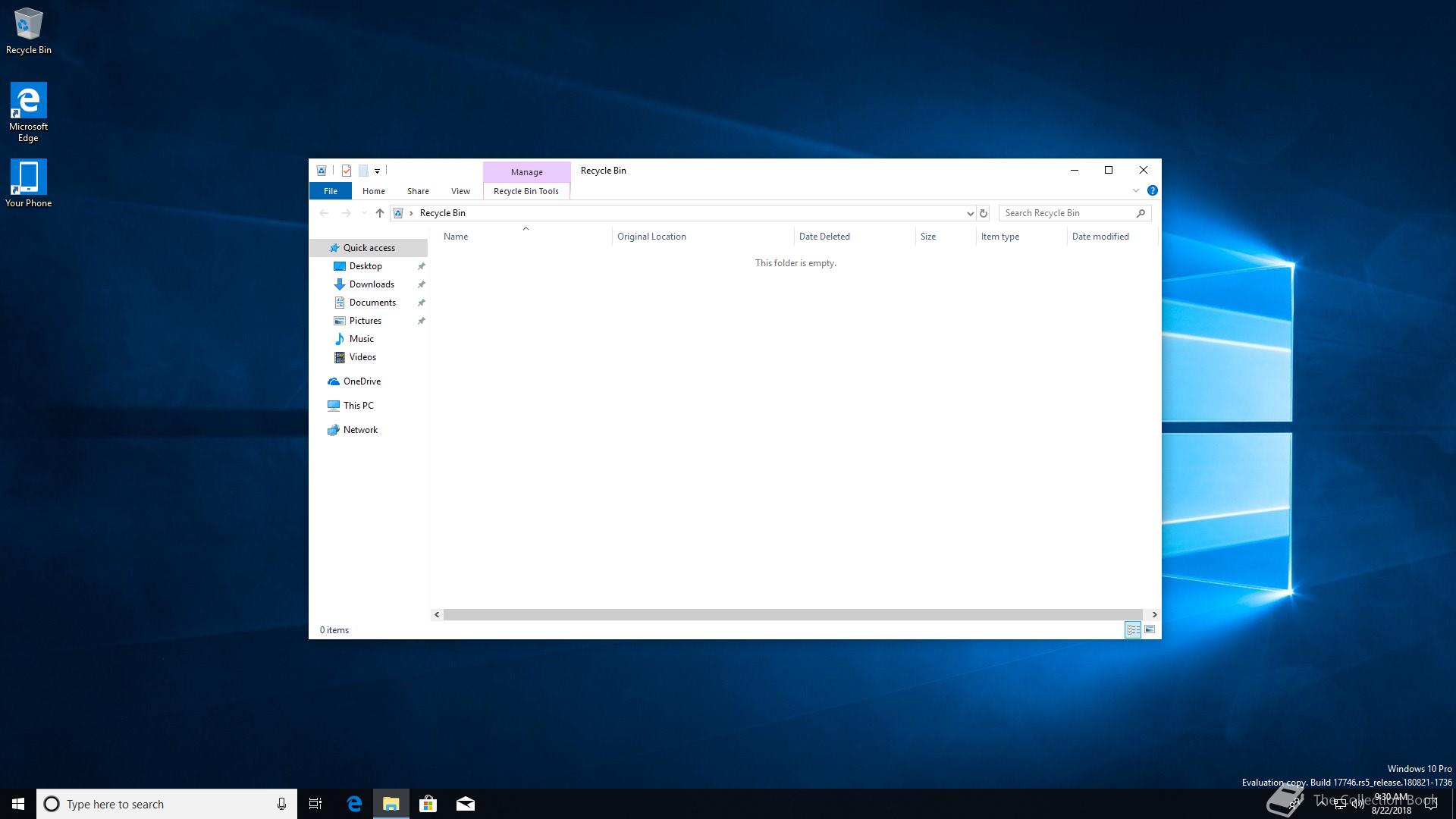Switch to Large icons view layout

1150,630
